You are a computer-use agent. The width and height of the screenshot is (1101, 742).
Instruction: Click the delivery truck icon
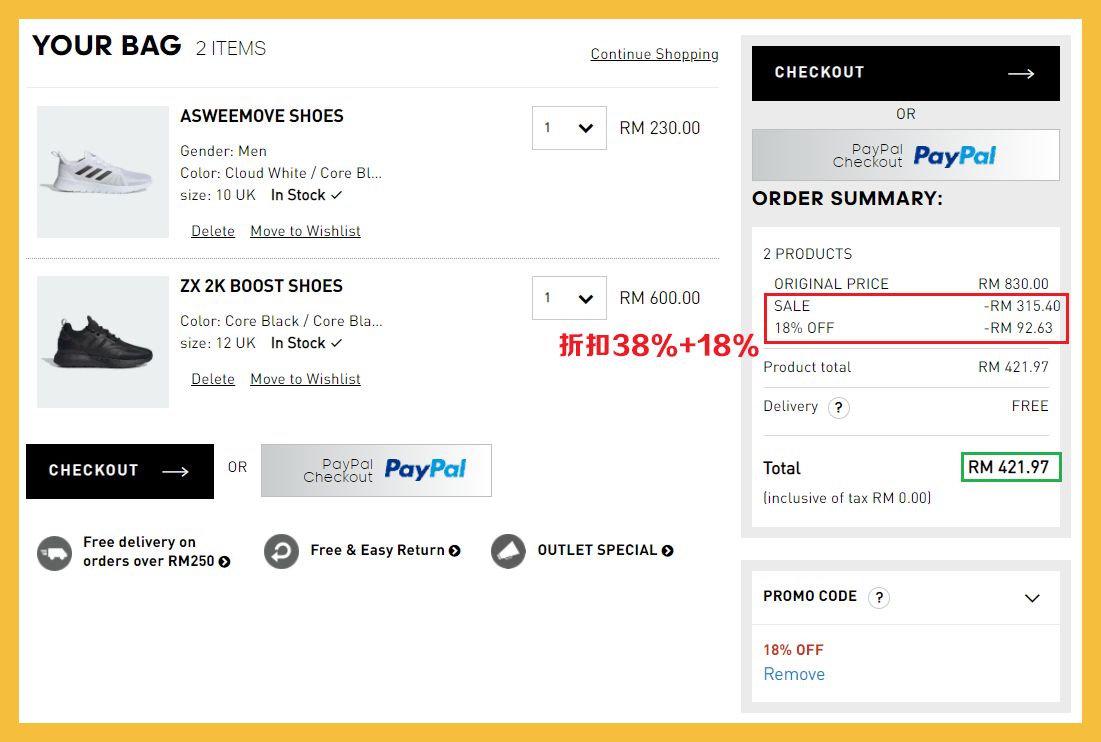click(x=54, y=552)
